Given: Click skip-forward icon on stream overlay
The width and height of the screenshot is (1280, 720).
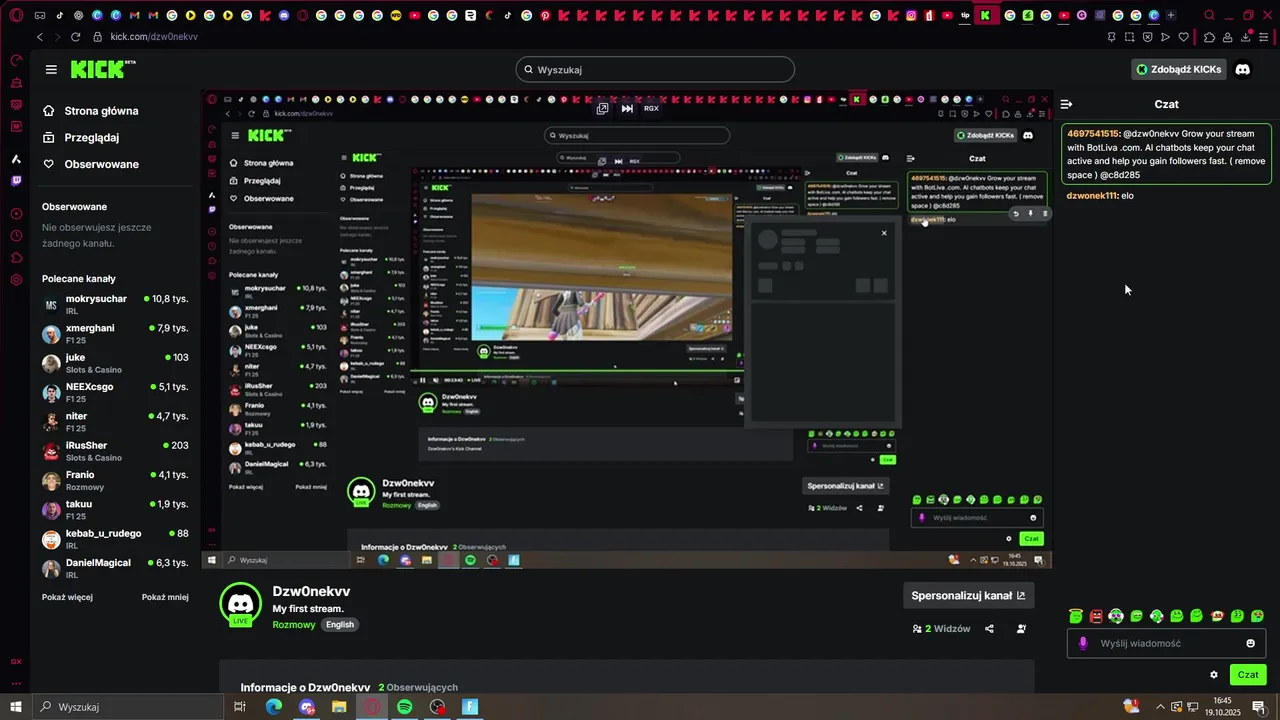Looking at the screenshot, I should coord(627,108).
